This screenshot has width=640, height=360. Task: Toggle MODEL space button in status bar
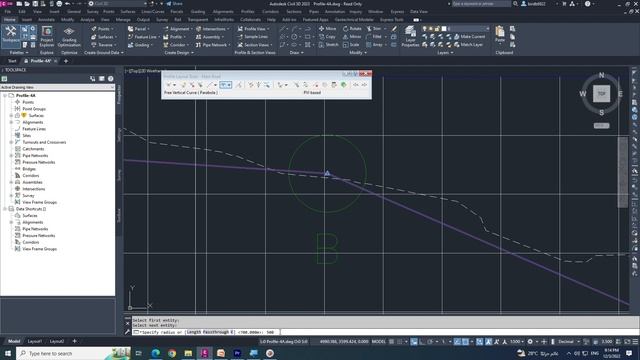(378, 341)
